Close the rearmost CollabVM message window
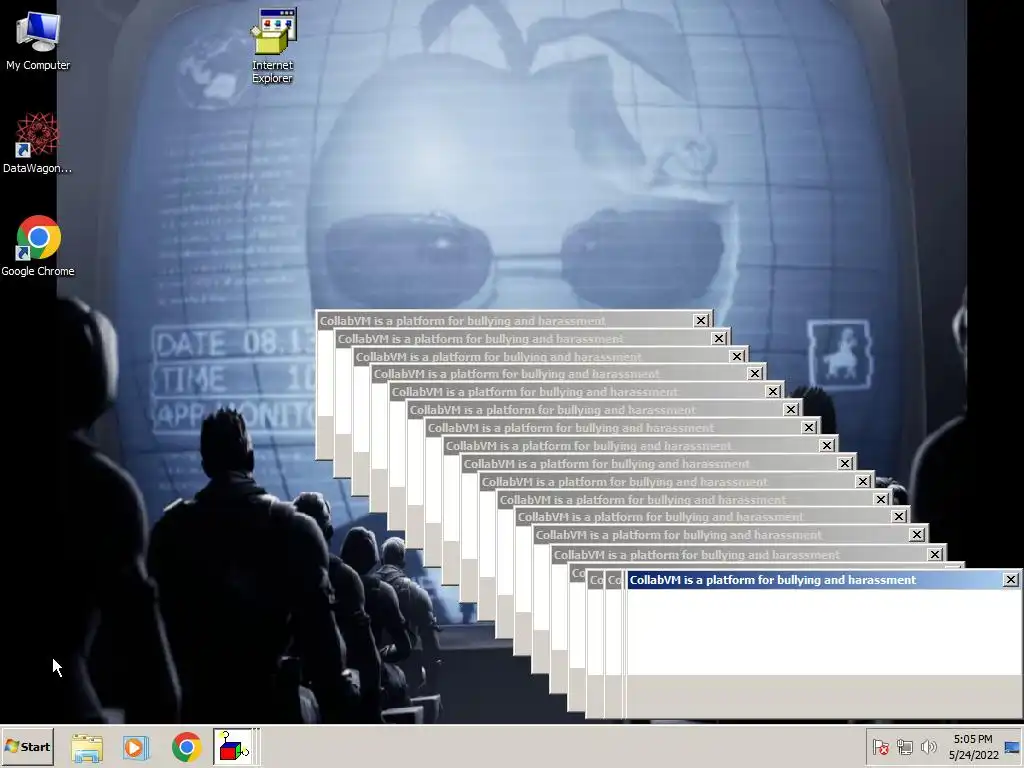 point(701,321)
